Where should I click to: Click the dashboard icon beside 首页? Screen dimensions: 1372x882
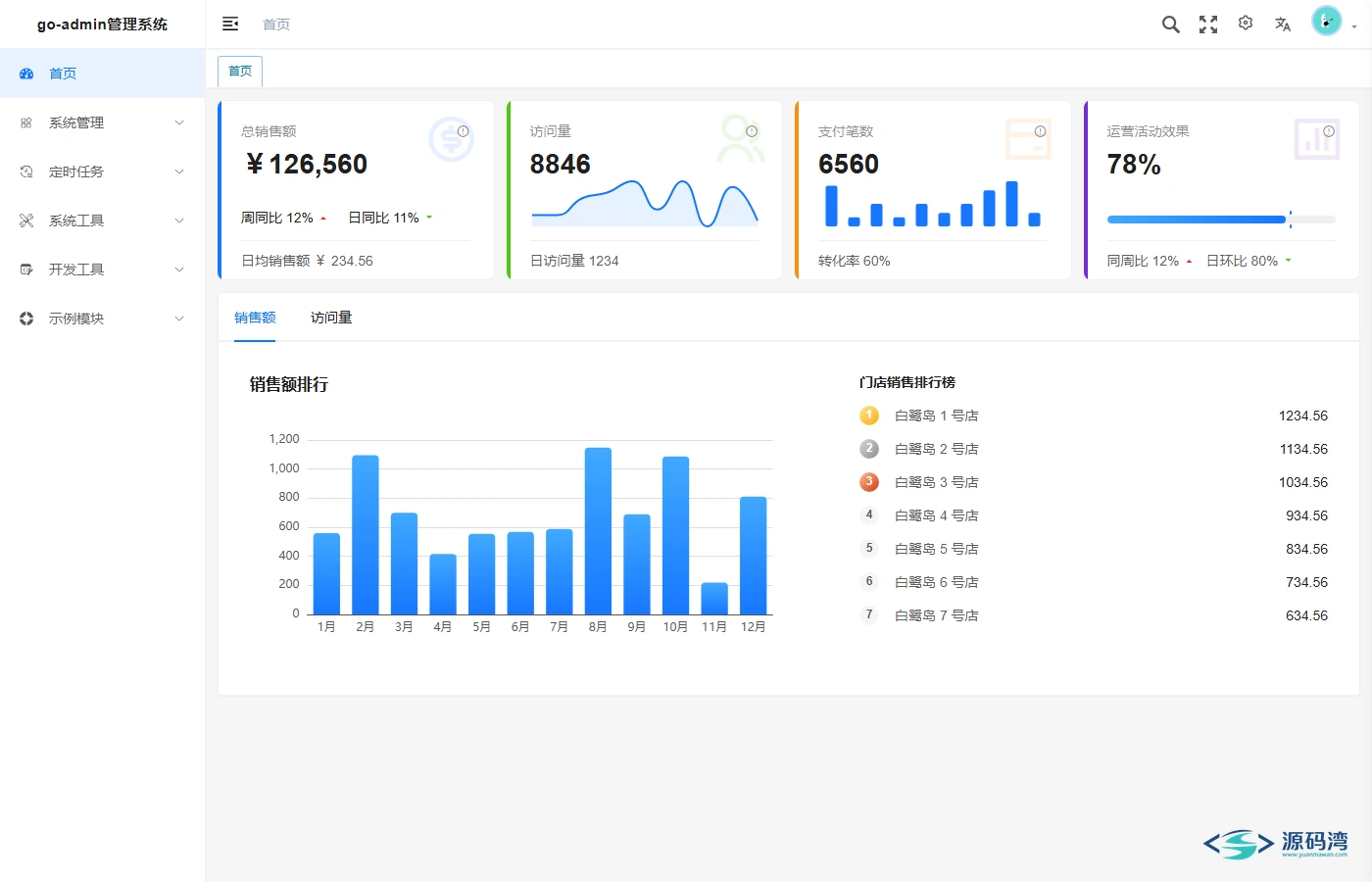coord(26,73)
